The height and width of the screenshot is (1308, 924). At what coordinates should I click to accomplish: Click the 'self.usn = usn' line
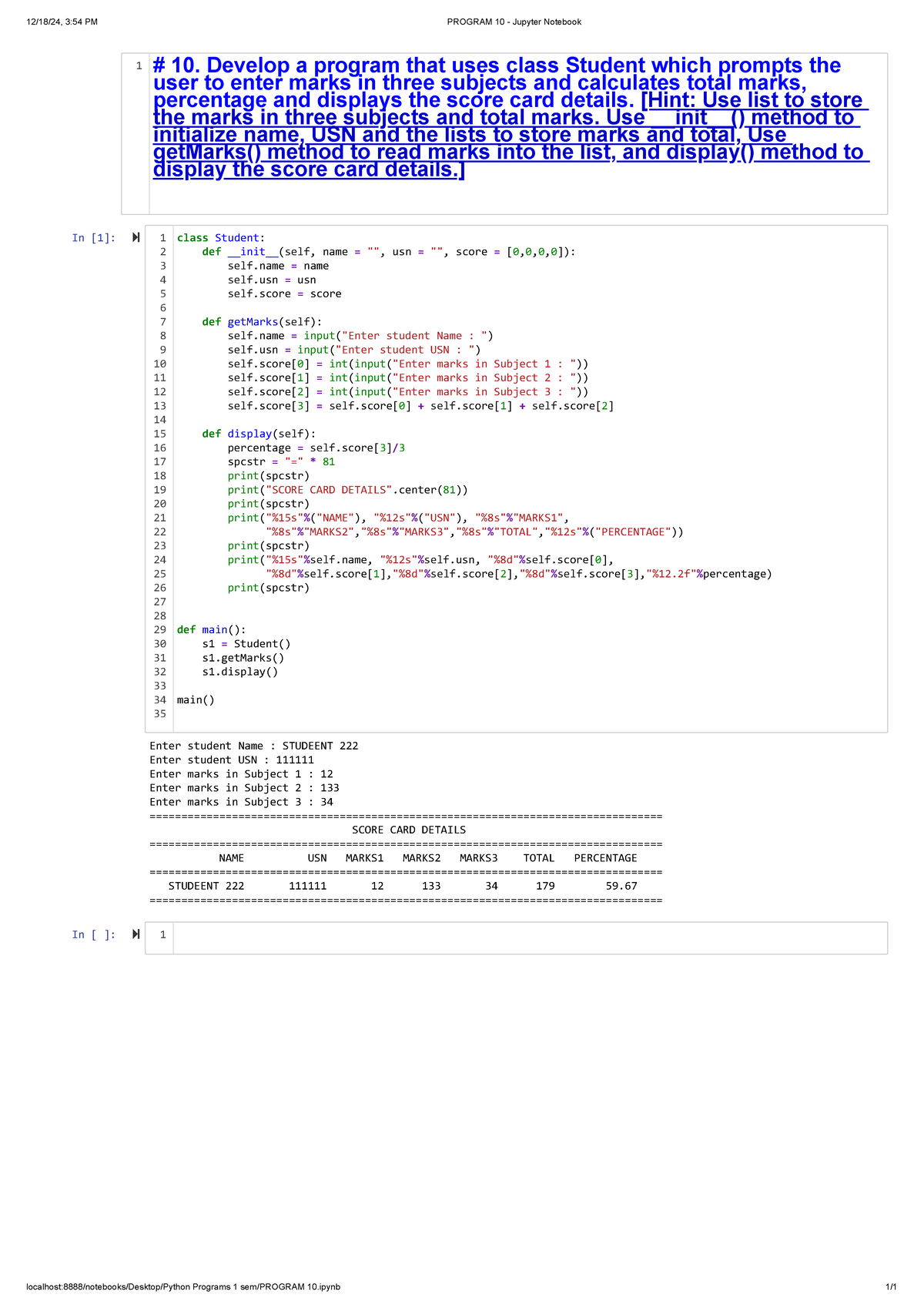tap(271, 280)
